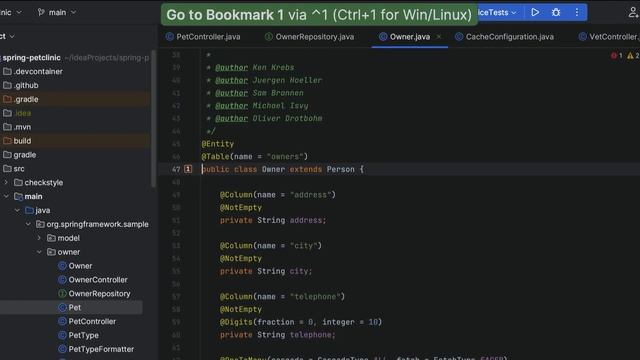Switch to OwnerRepository.java tab
The width and height of the screenshot is (640, 360).
[x=309, y=37]
